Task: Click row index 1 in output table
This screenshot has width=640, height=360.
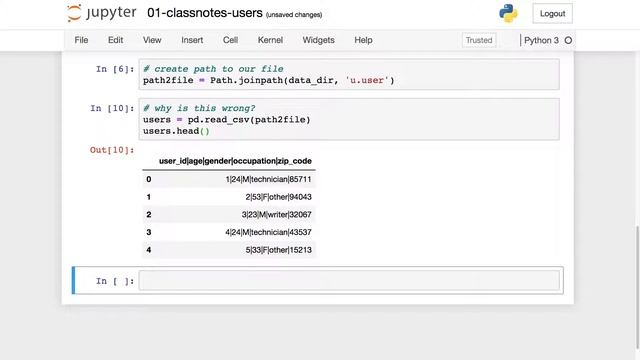Action: click(x=149, y=197)
